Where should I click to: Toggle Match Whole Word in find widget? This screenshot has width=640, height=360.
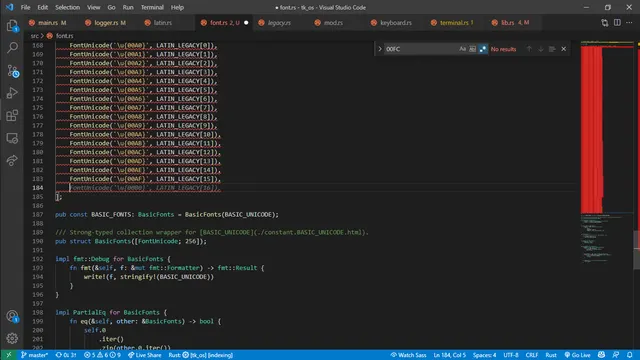point(472,49)
